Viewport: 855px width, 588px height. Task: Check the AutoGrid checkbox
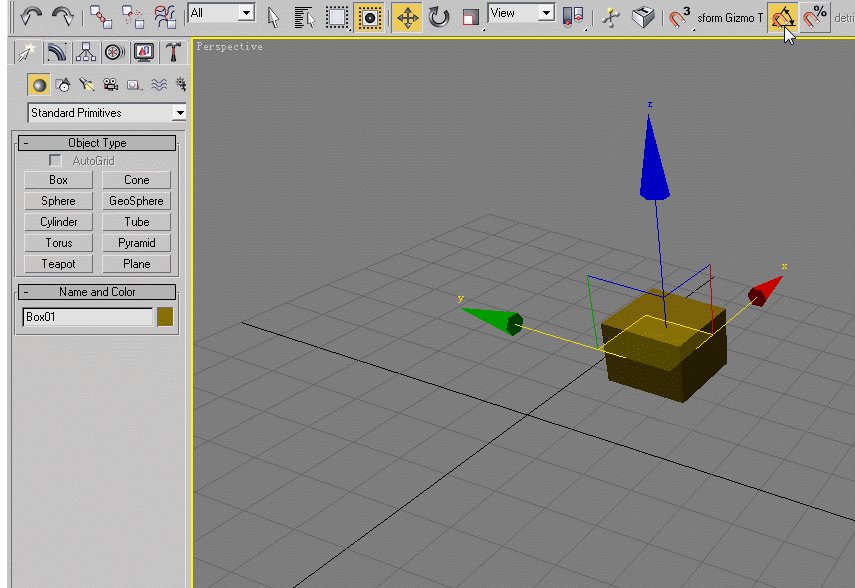point(55,160)
